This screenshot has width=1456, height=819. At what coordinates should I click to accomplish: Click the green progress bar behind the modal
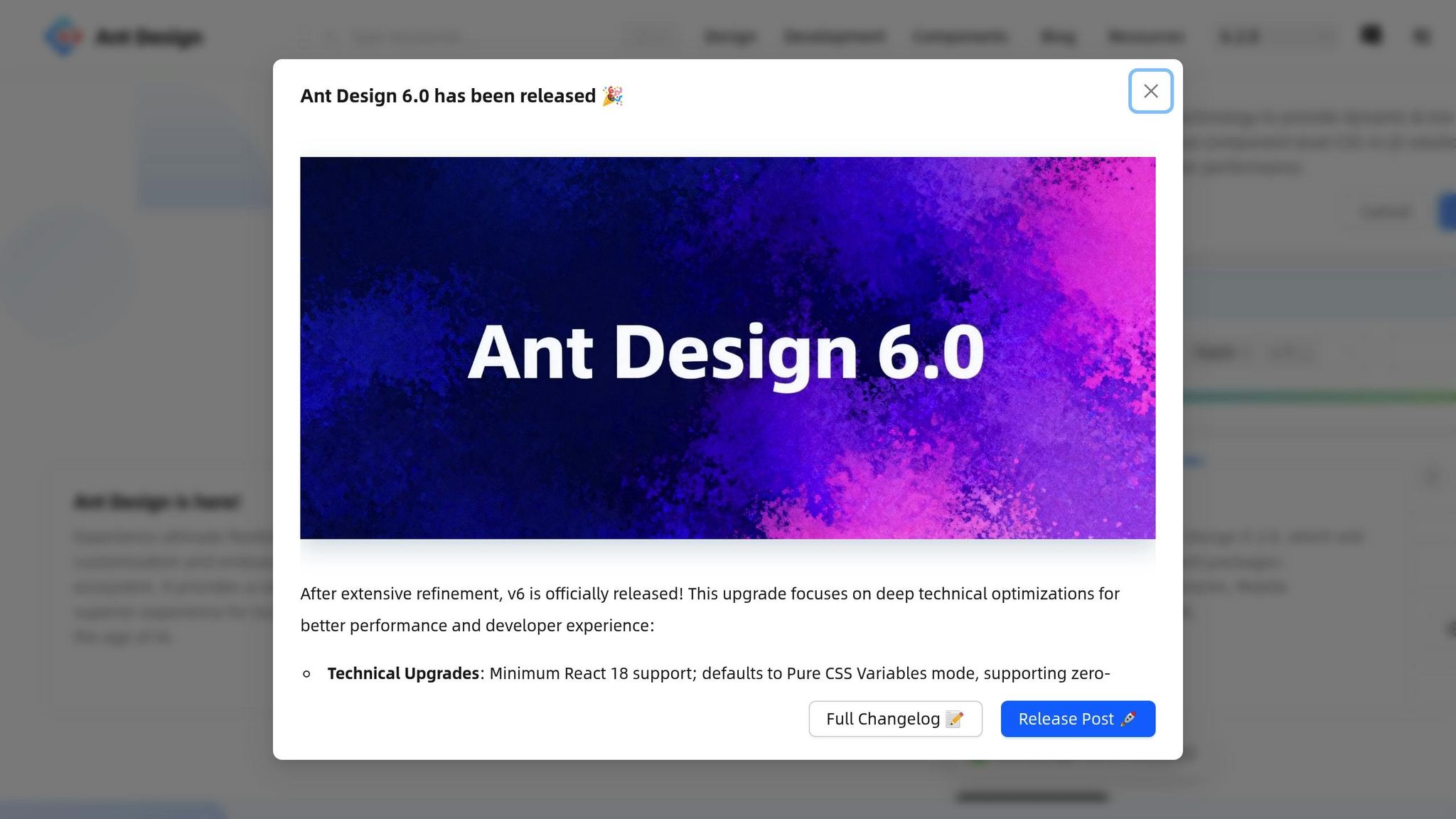[1322, 396]
